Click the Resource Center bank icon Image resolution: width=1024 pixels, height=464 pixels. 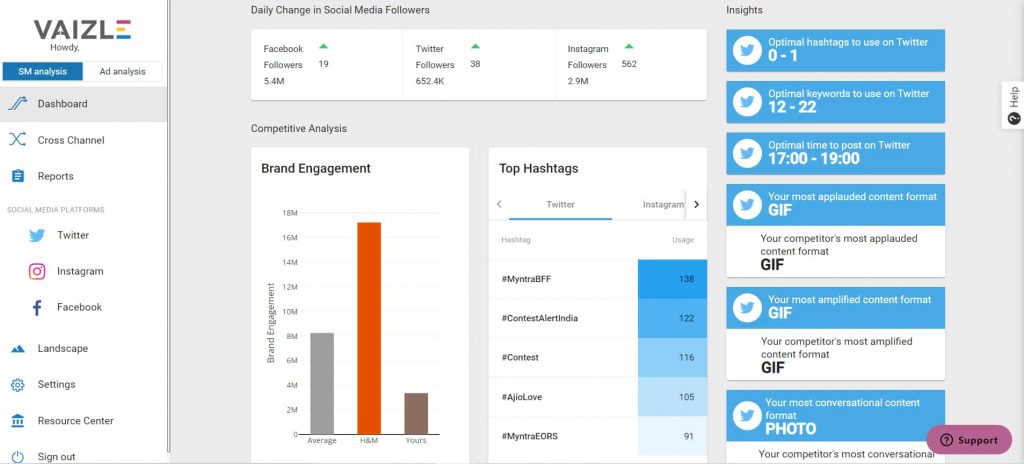(x=18, y=421)
